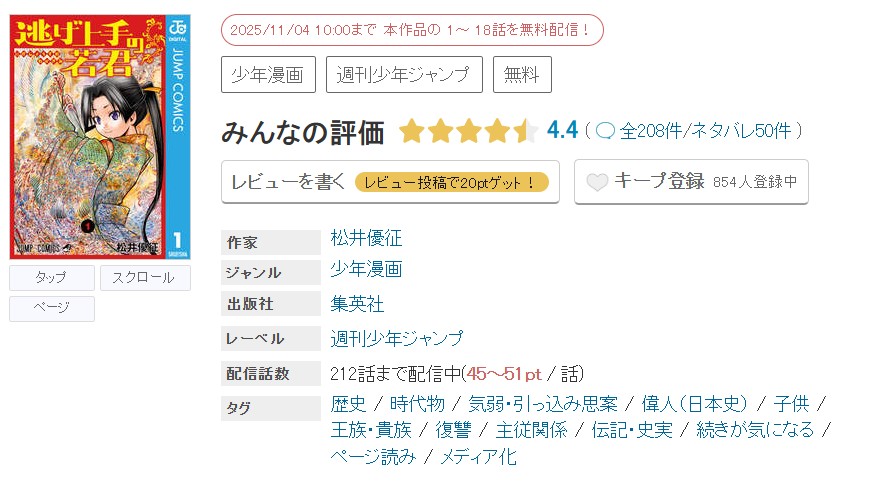Click the 歴史 tag link

coord(348,404)
